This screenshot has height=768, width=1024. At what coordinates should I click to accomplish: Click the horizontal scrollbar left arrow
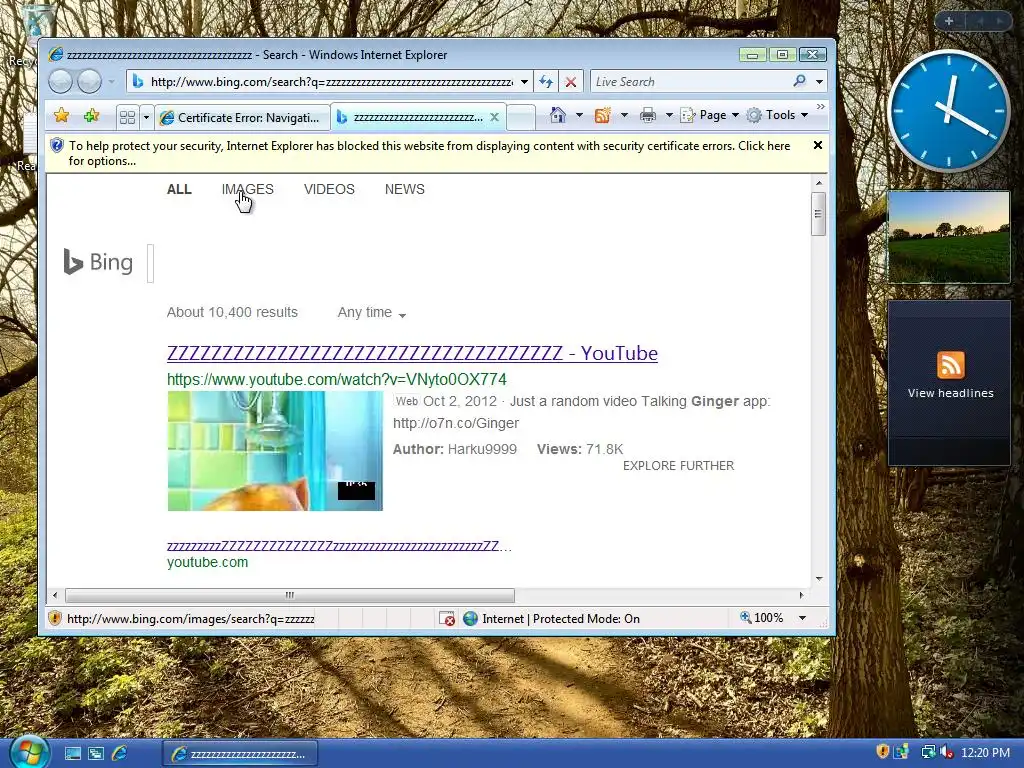(x=55, y=595)
